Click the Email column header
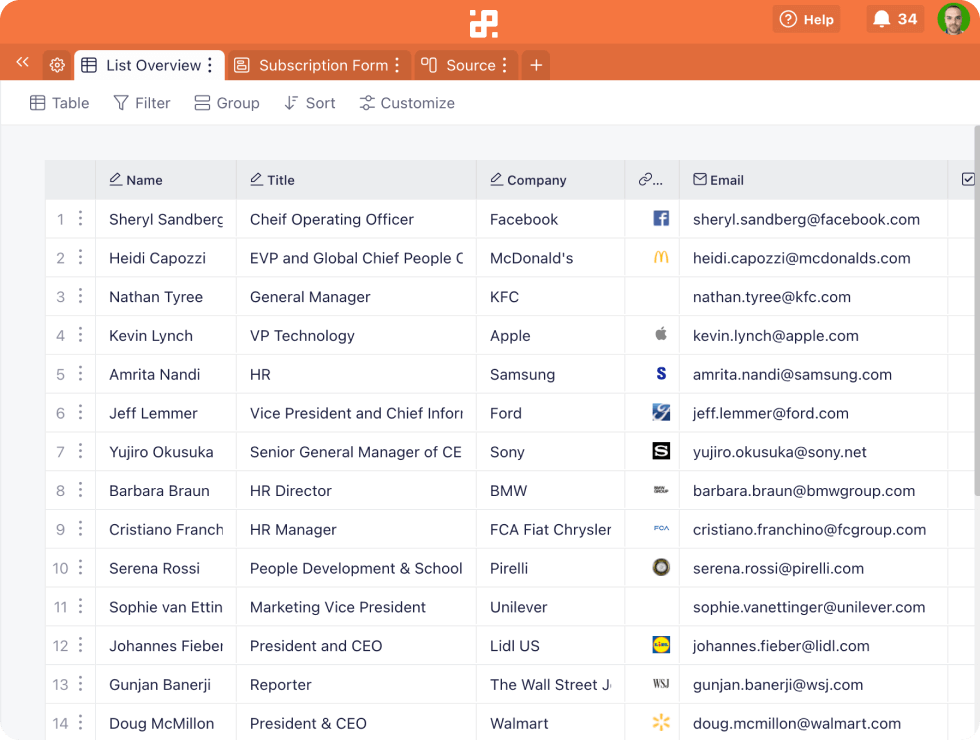This screenshot has width=980, height=740. coord(814,180)
